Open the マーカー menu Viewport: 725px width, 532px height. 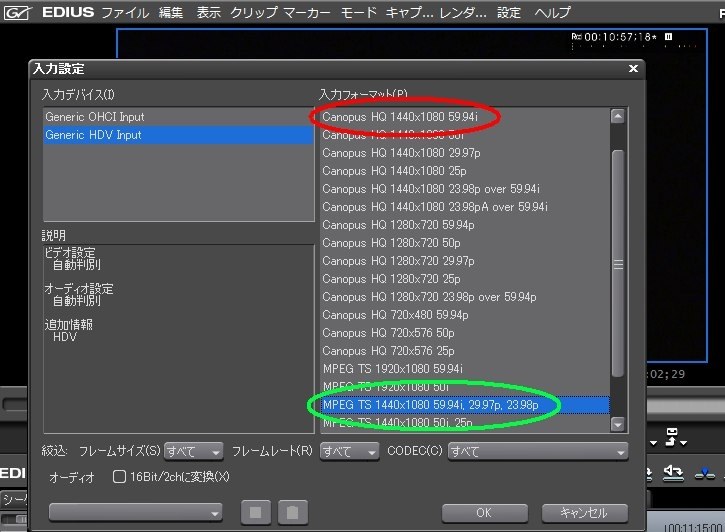click(307, 12)
